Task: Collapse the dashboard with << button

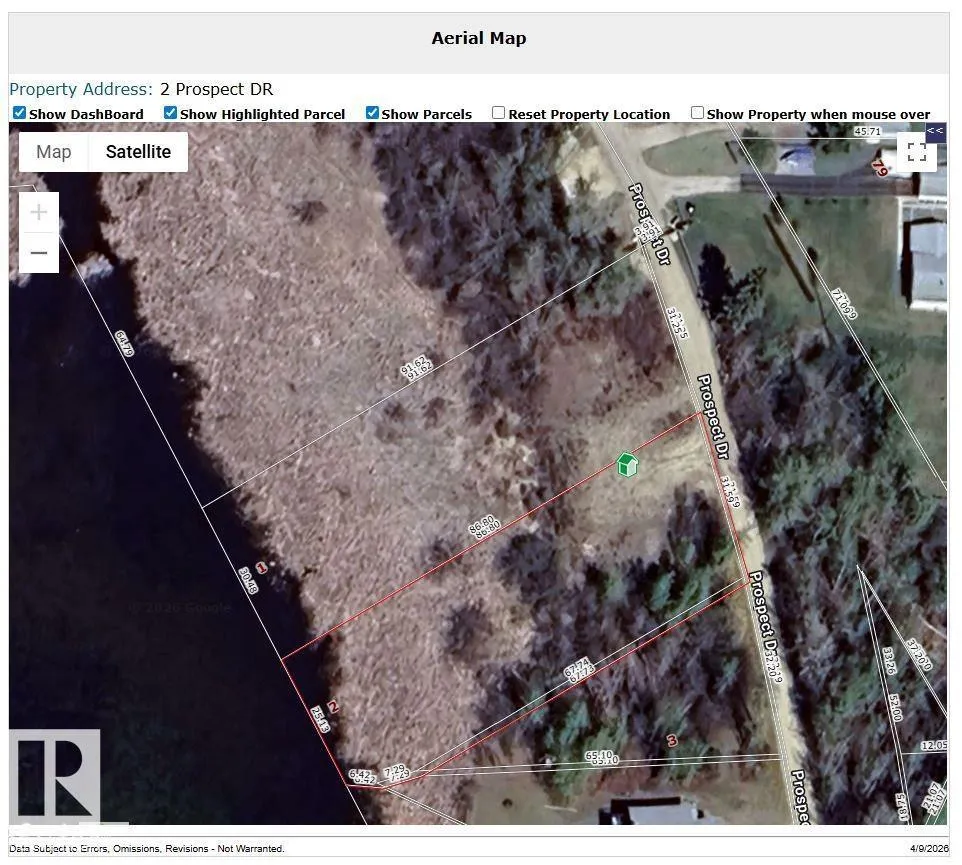Action: coord(935,131)
